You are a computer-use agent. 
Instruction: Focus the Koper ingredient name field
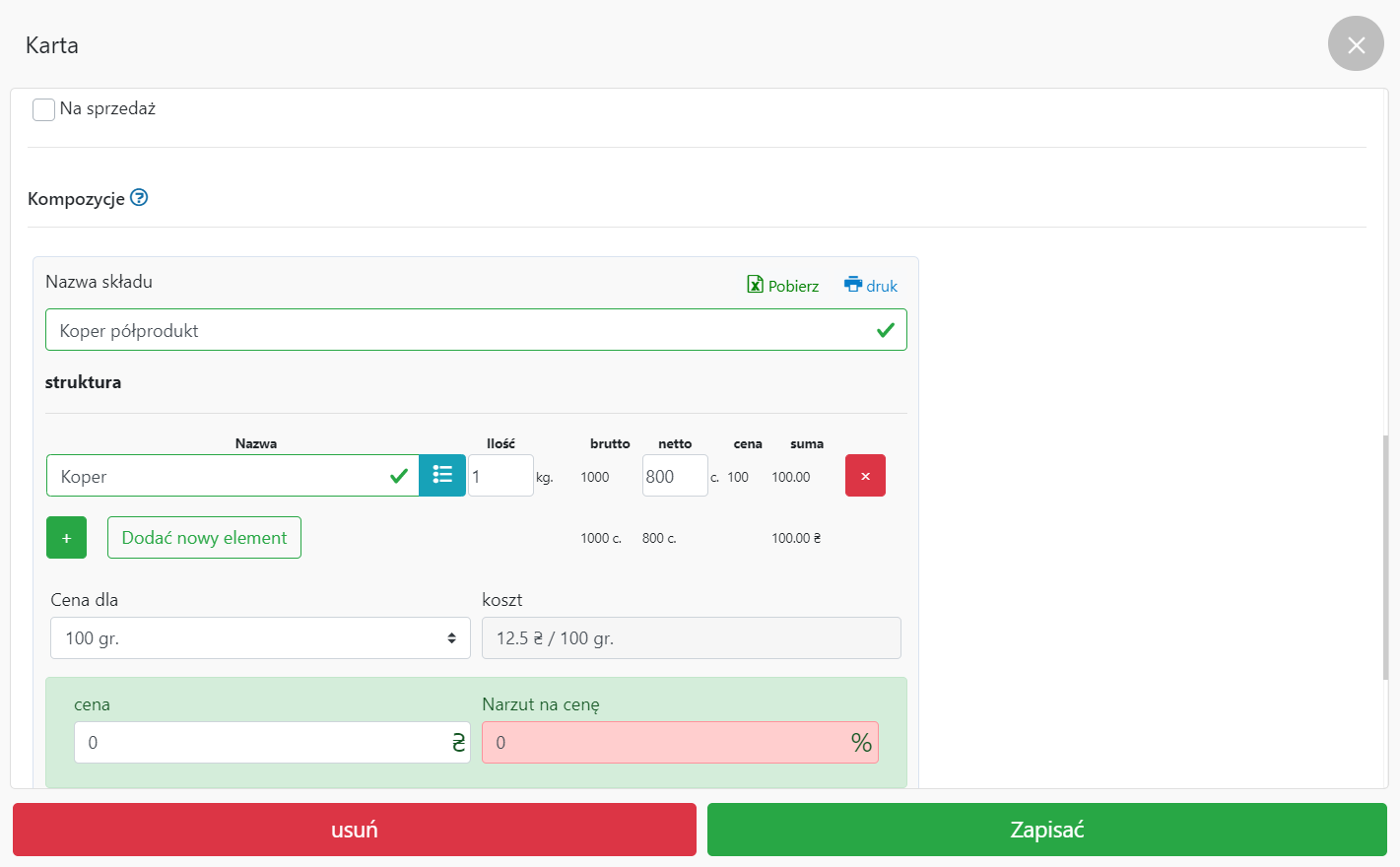(217, 476)
